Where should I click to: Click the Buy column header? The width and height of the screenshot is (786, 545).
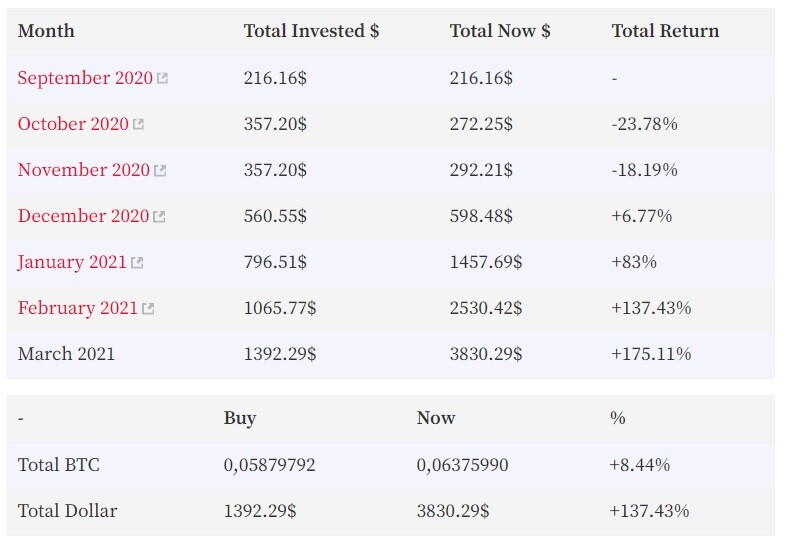[x=240, y=418]
